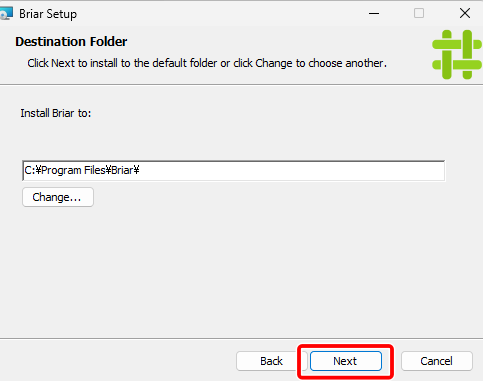The width and height of the screenshot is (483, 381).
Task: Click inside the install path field
Action: click(233, 170)
